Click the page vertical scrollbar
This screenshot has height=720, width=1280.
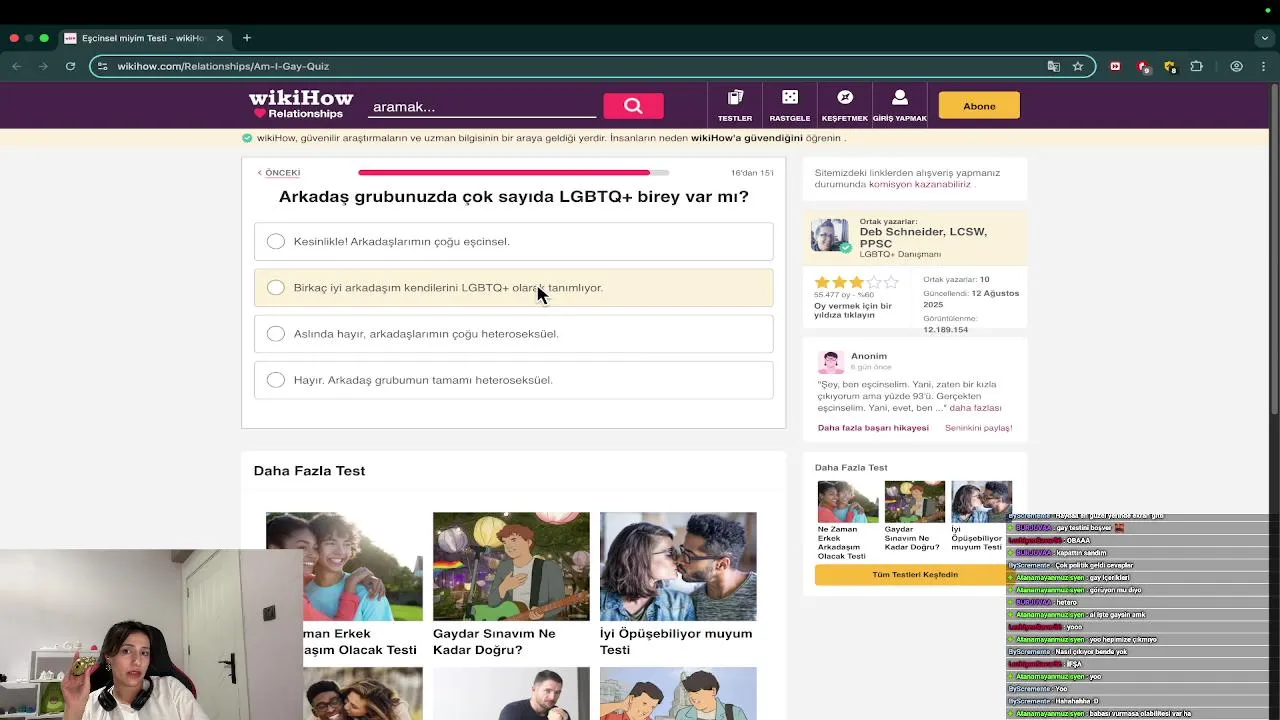pyautogui.click(x=1274, y=250)
